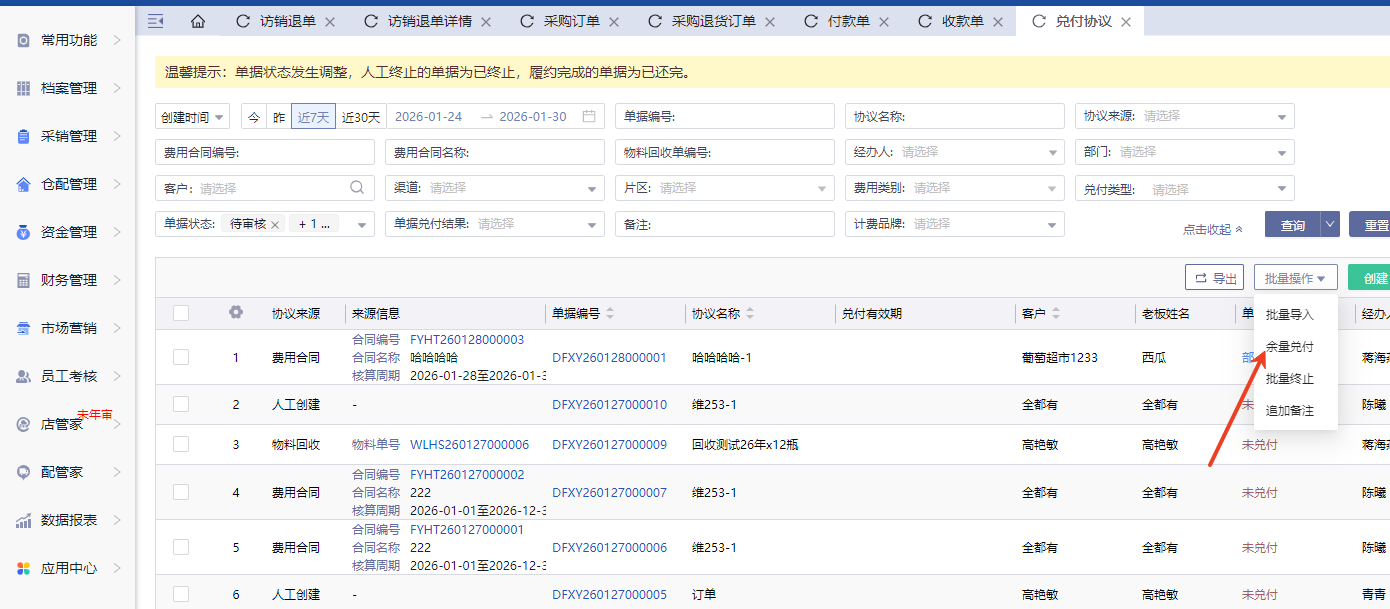Open the 创建时间 dropdown selector
Image resolution: width=1390 pixels, height=609 pixels.
[x=193, y=117]
